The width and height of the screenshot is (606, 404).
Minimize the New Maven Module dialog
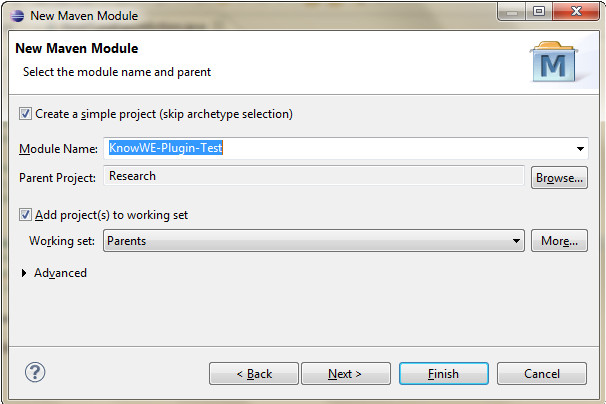click(x=512, y=12)
